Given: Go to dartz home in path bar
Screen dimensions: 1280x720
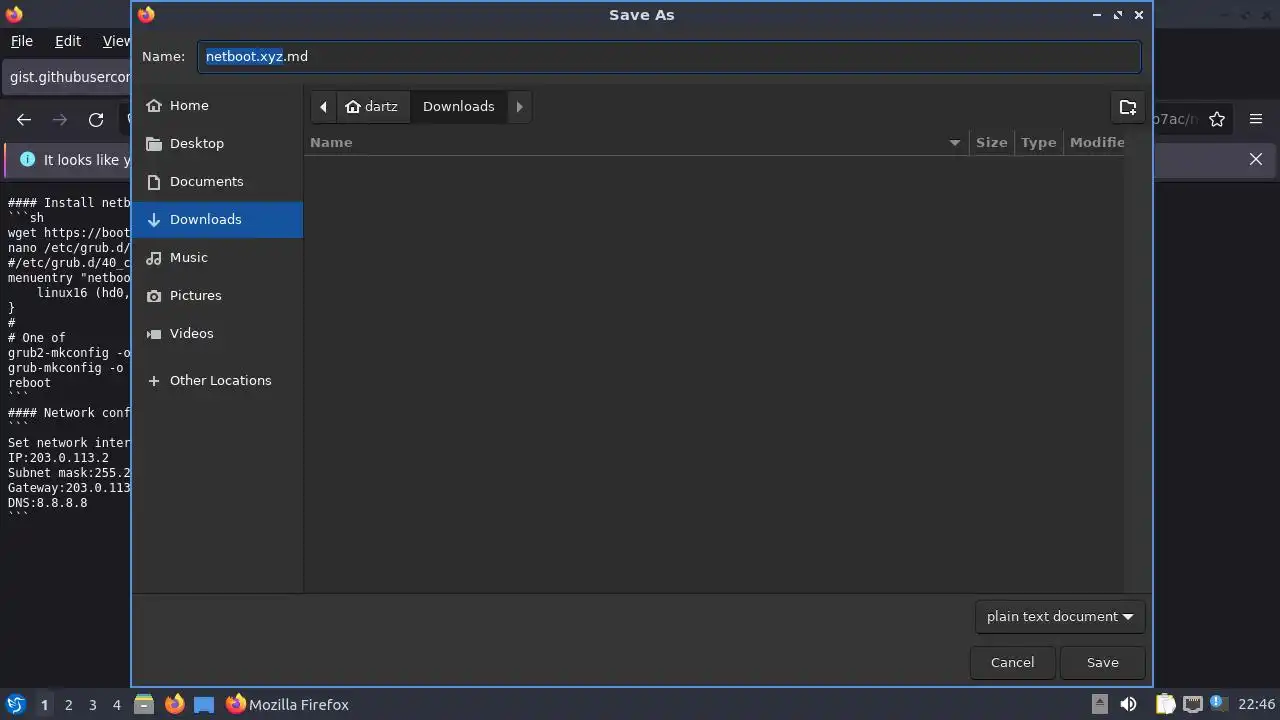Looking at the screenshot, I should [372, 106].
